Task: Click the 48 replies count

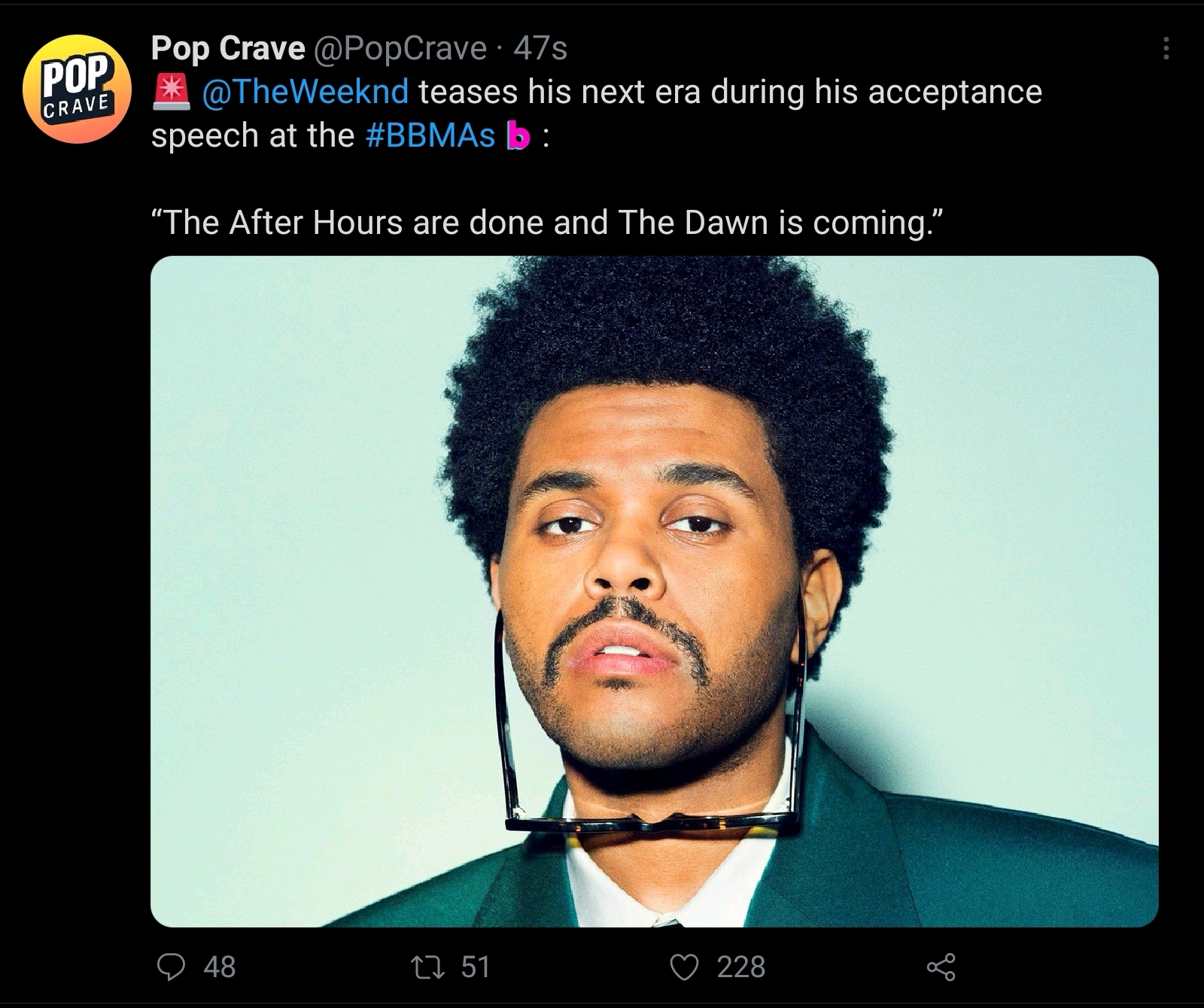Action: point(220,967)
